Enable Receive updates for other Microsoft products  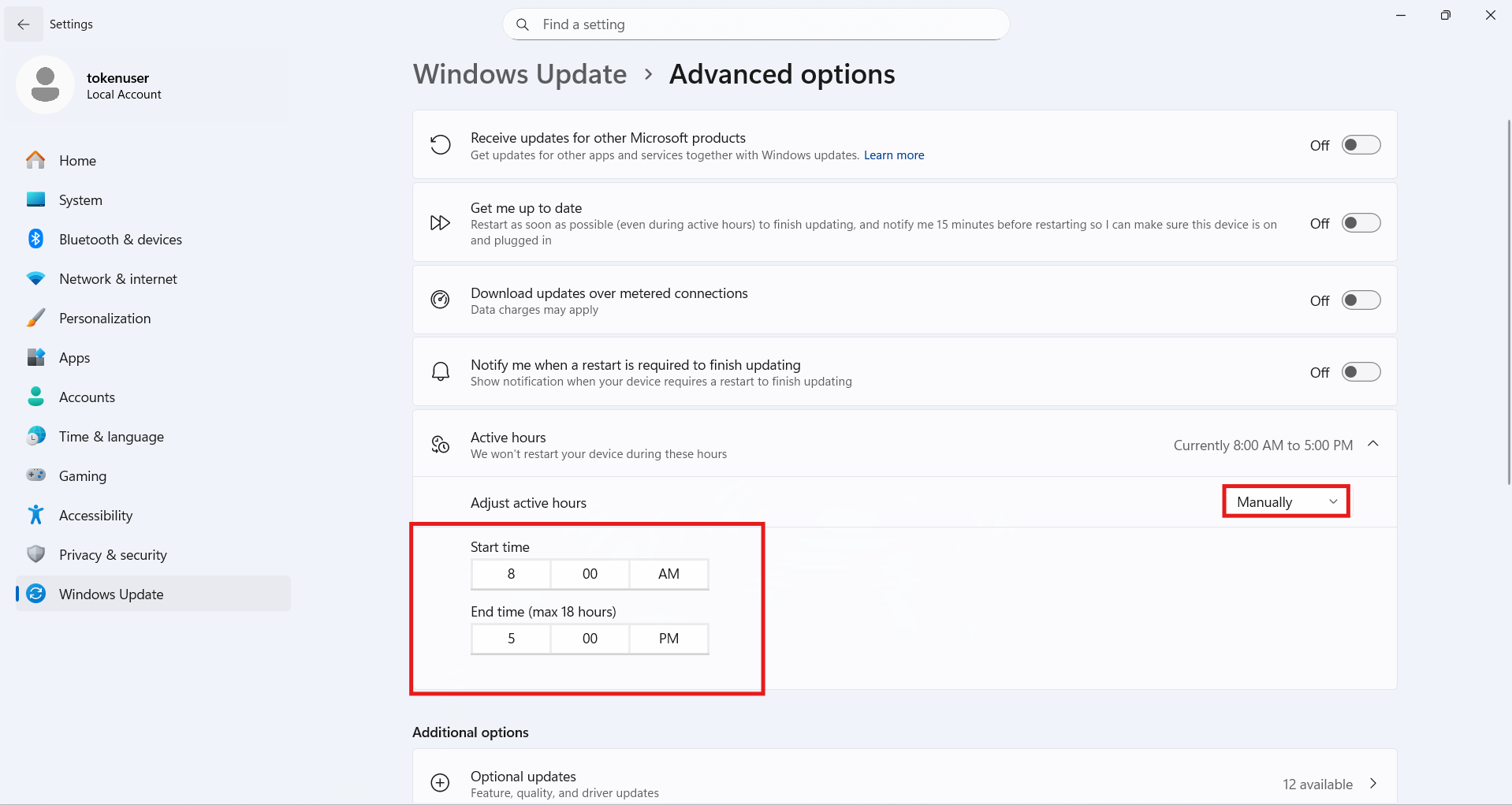click(1361, 145)
